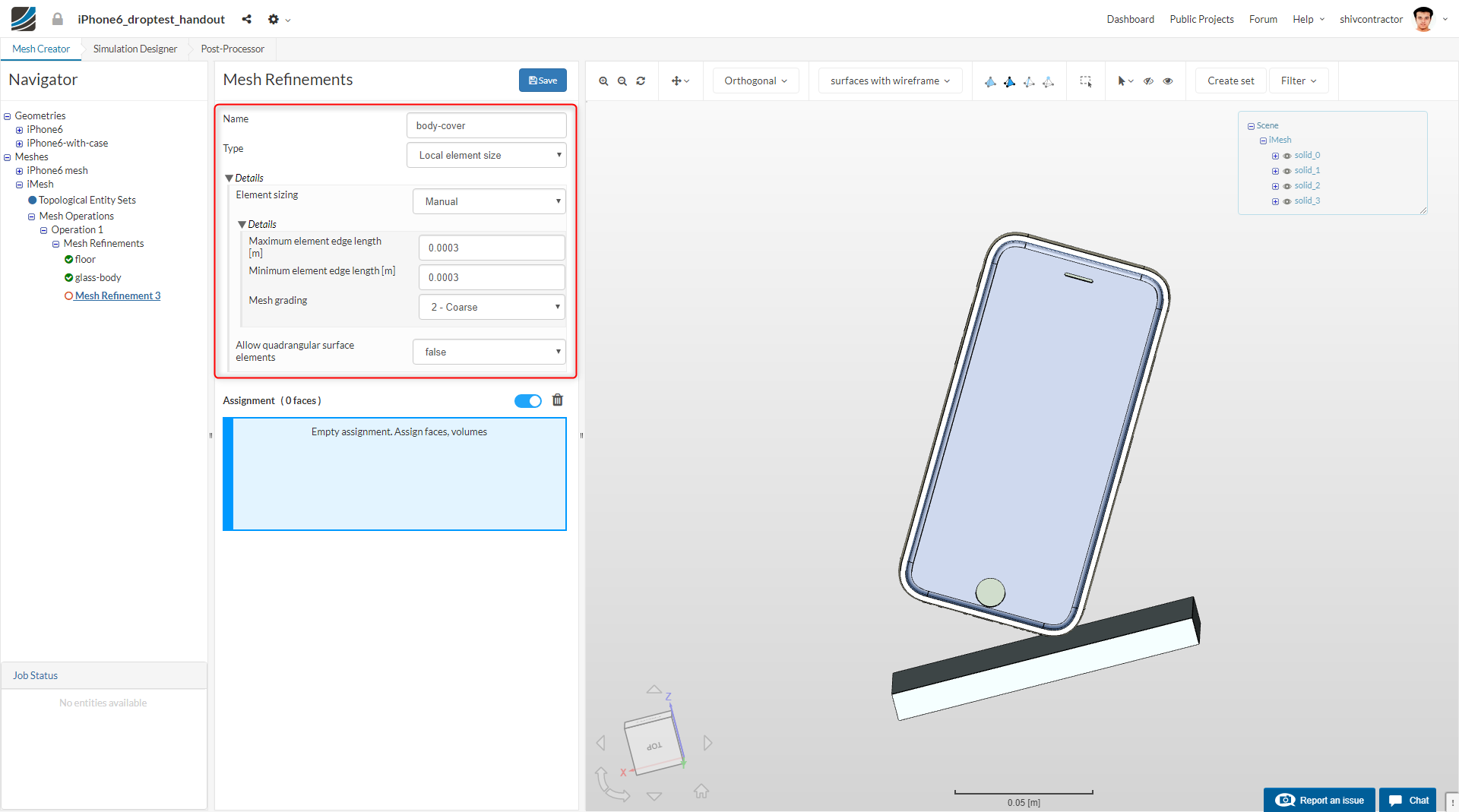
Task: Click the project lock icon
Action: [58, 19]
